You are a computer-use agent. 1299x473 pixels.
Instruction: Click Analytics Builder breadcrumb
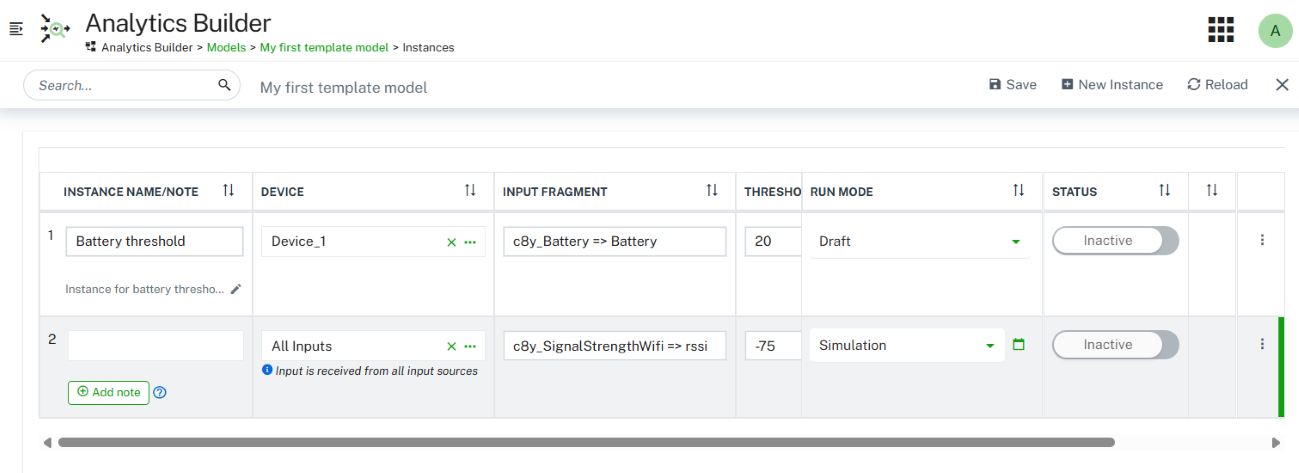(x=147, y=47)
